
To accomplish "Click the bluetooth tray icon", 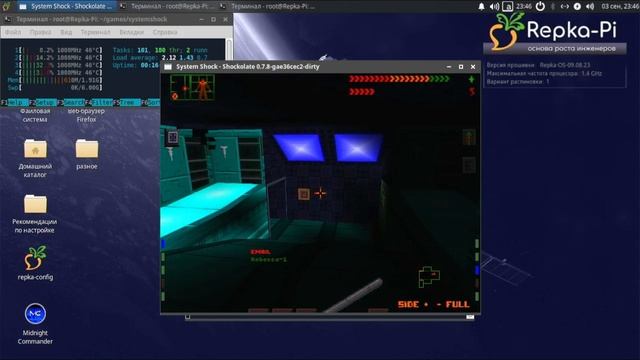I will 553,6.
